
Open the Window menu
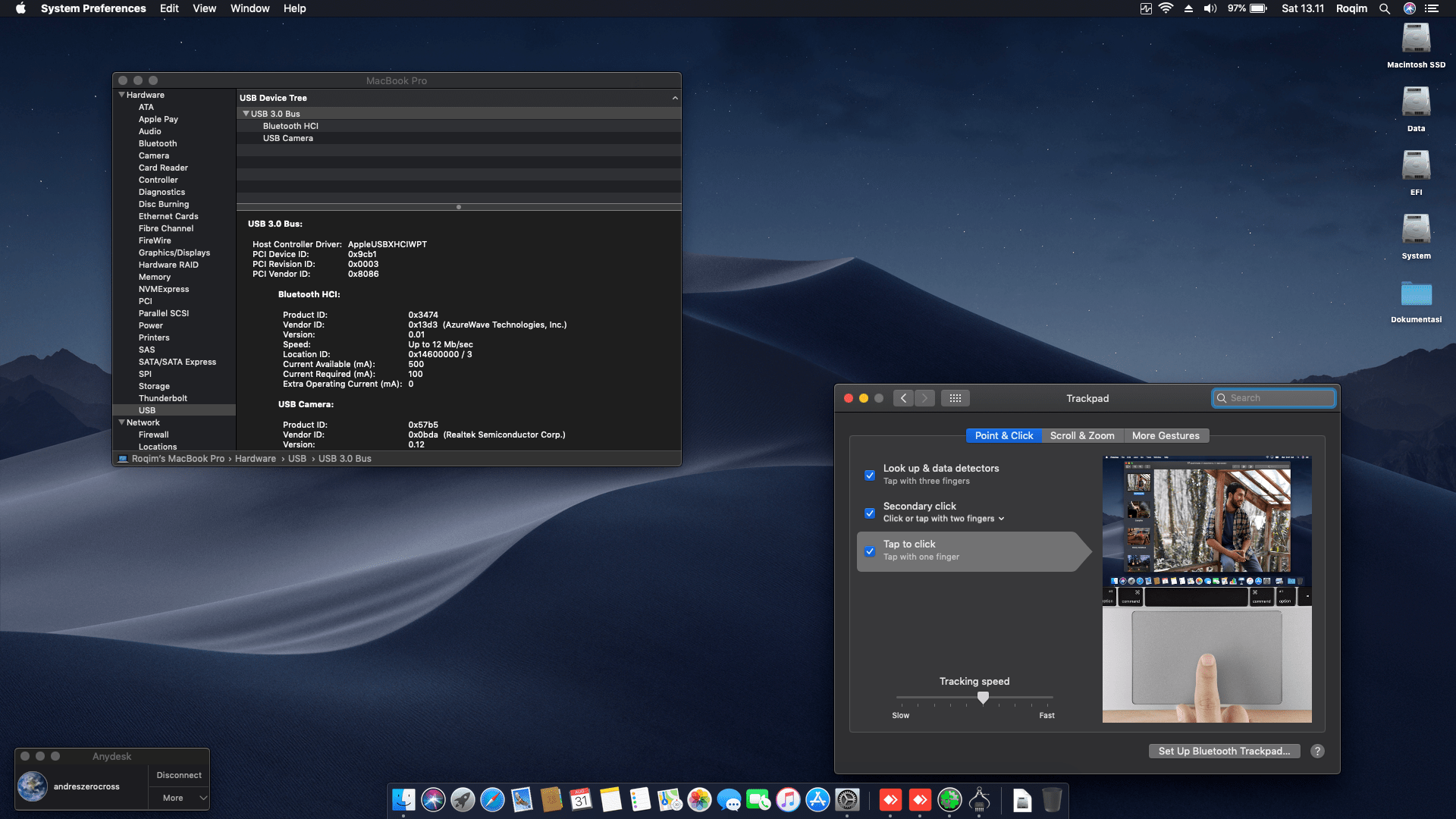249,8
